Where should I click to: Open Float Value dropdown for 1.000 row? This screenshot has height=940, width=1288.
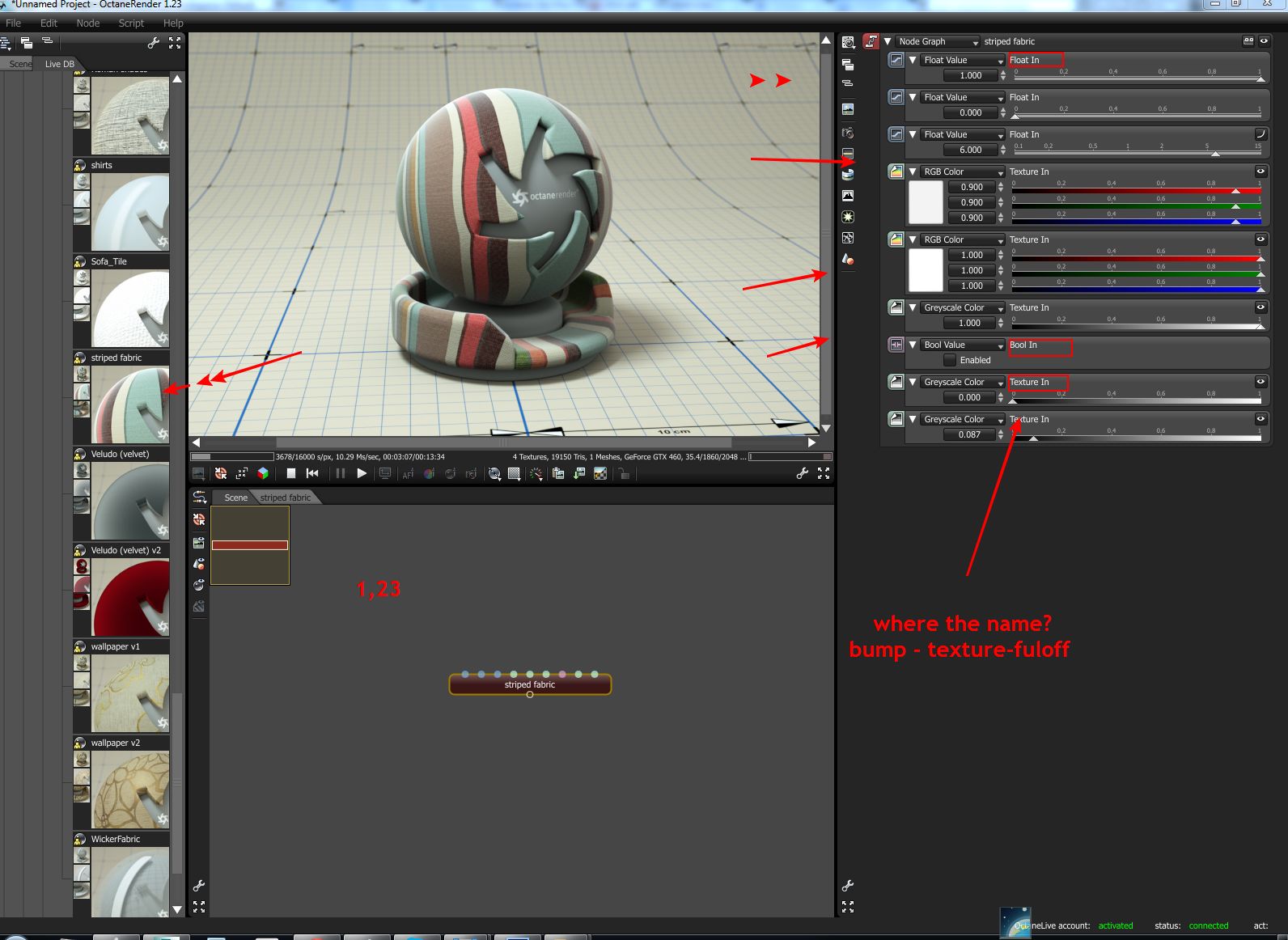[963, 60]
